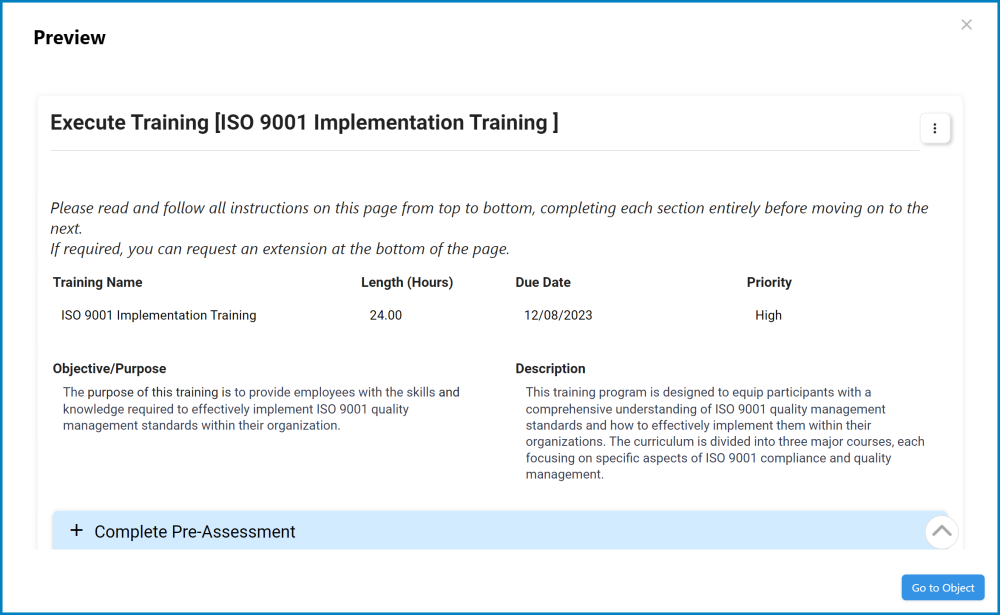The image size is (1000, 615).
Task: Select the ISO 9001 Implementation Training row
Action: 158,315
